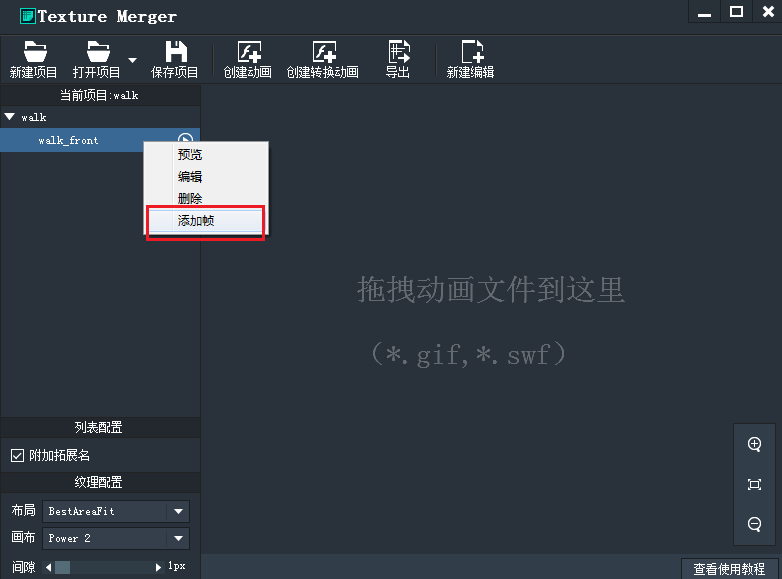The image size is (782, 579).
Task: Export using the 导出 icon
Action: point(398,59)
